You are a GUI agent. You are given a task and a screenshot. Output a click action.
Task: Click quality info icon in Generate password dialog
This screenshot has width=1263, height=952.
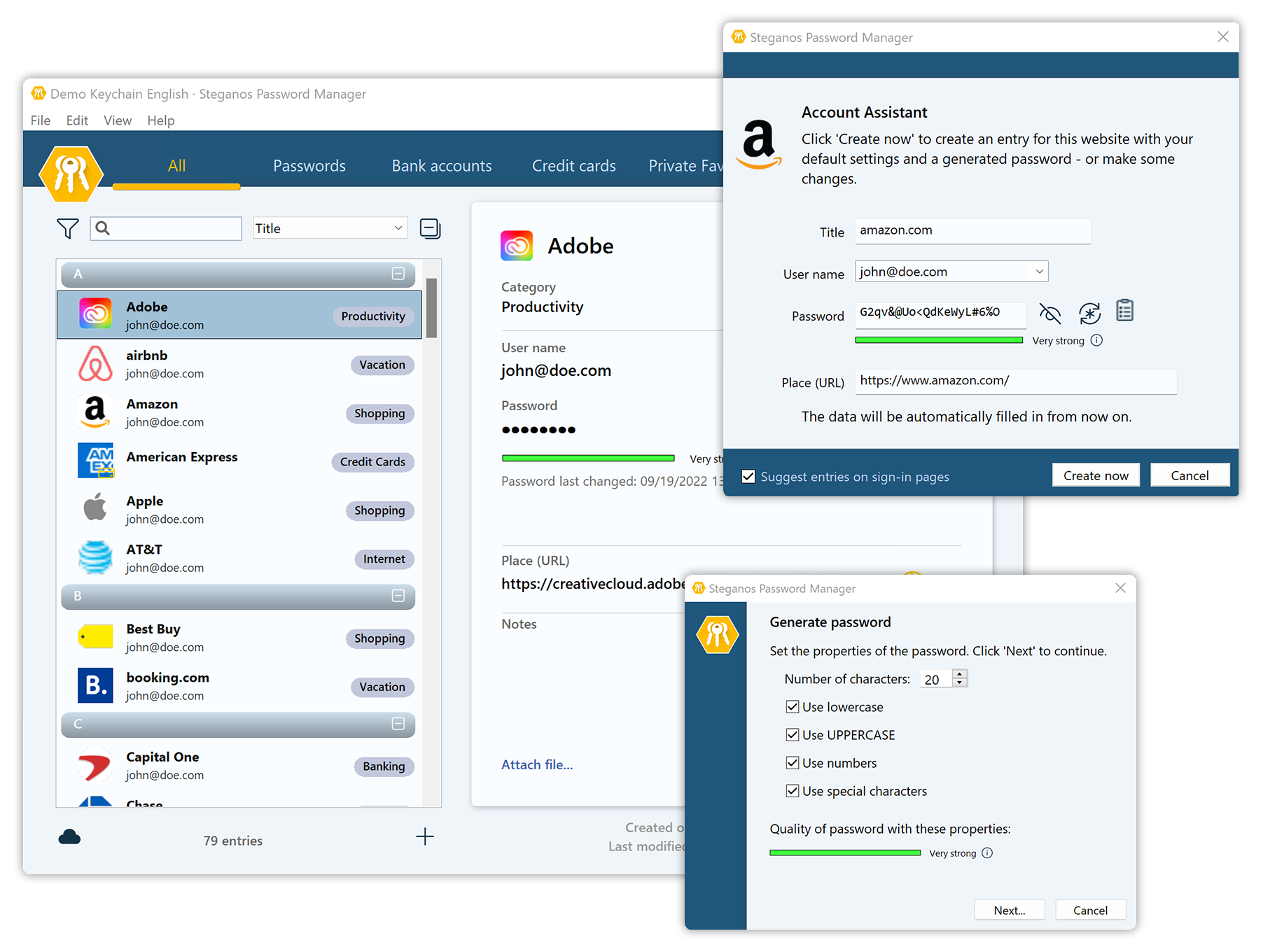pos(987,853)
